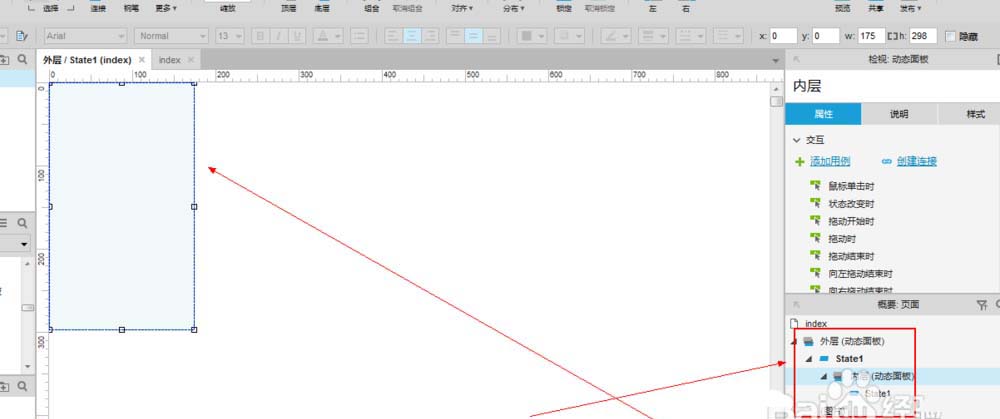Click the height h input field
The image size is (1000, 419).
coord(923,36)
